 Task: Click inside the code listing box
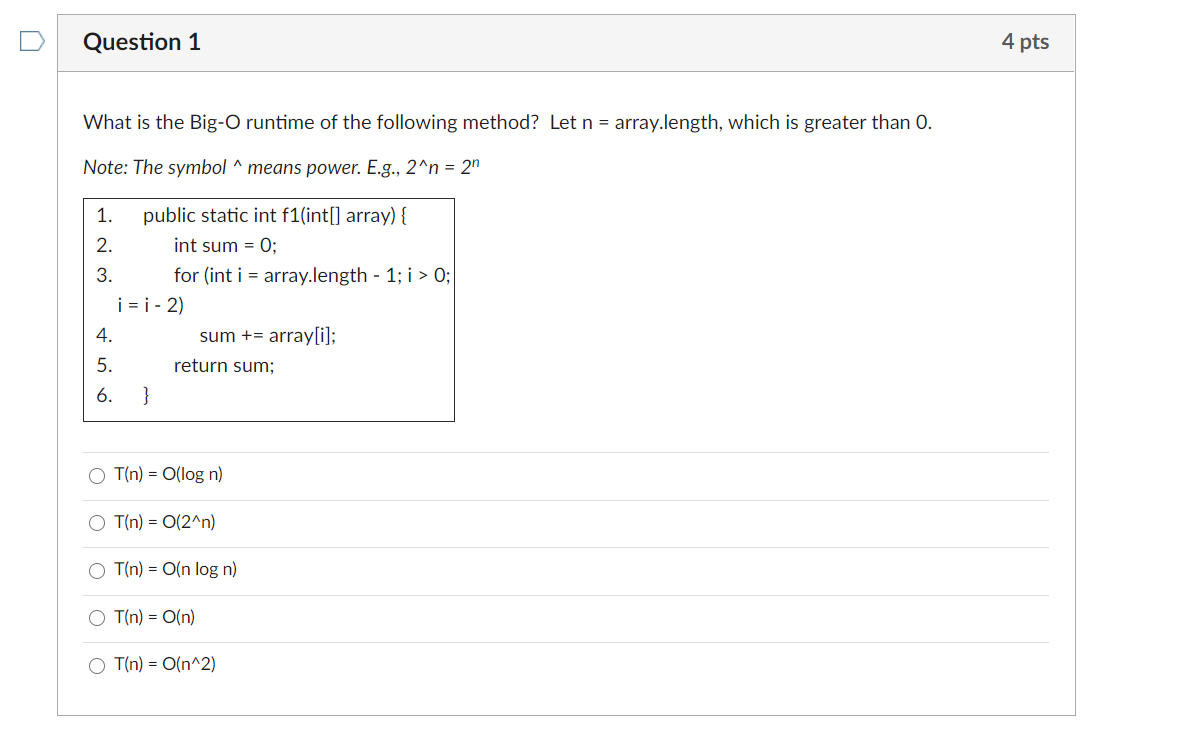click(x=268, y=310)
